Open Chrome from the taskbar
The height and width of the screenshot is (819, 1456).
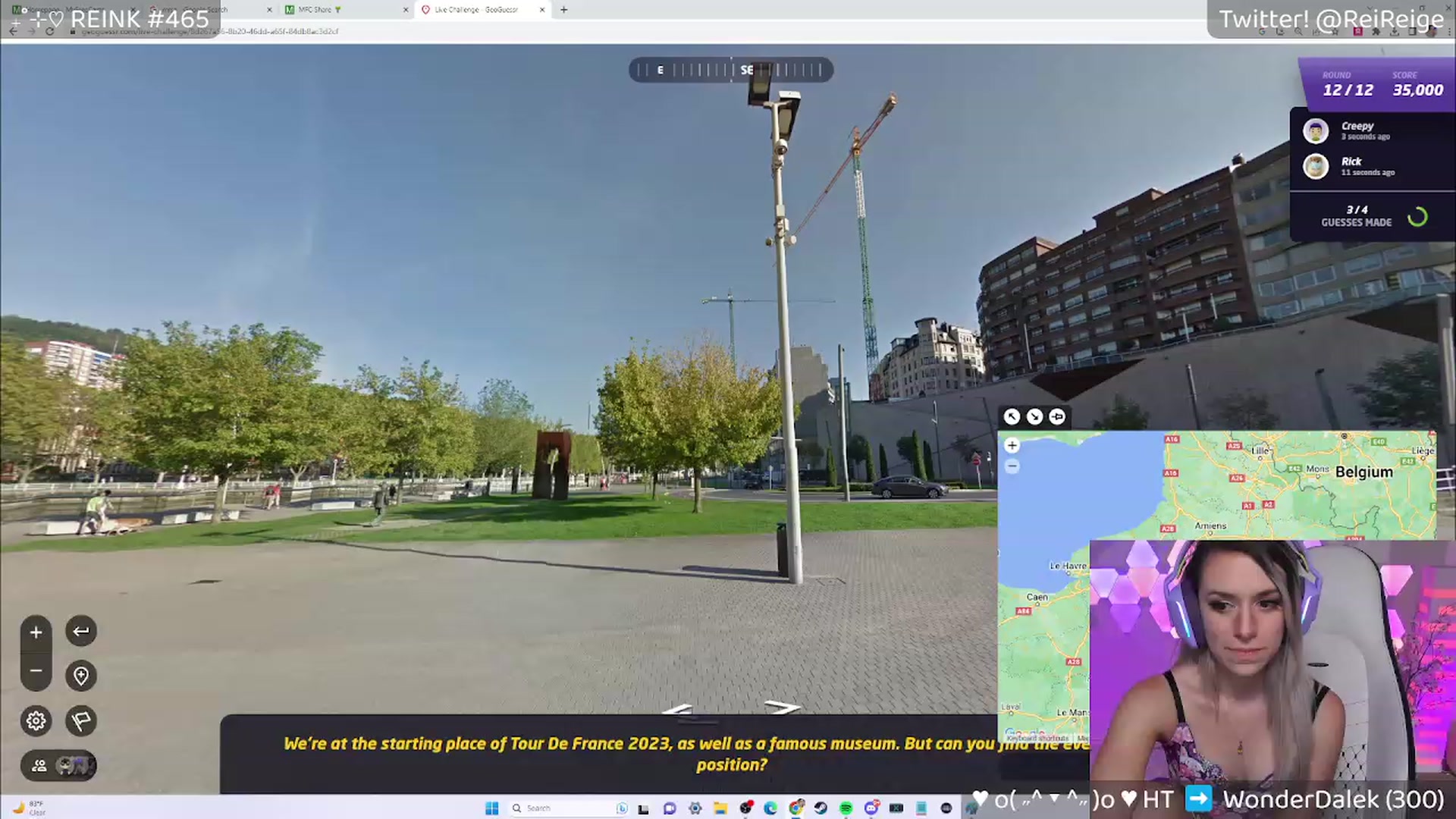pos(795,808)
